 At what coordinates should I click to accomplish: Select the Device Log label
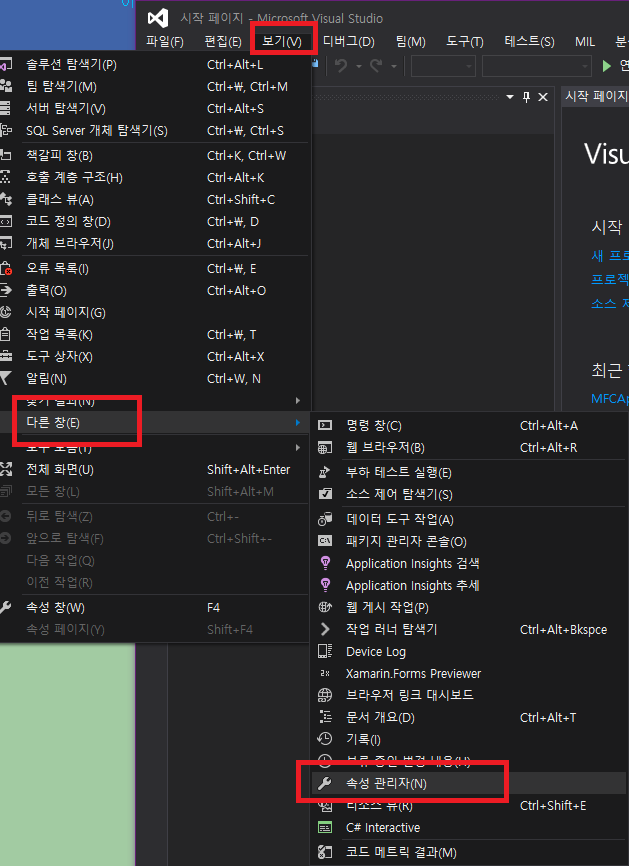pyautogui.click(x=376, y=652)
